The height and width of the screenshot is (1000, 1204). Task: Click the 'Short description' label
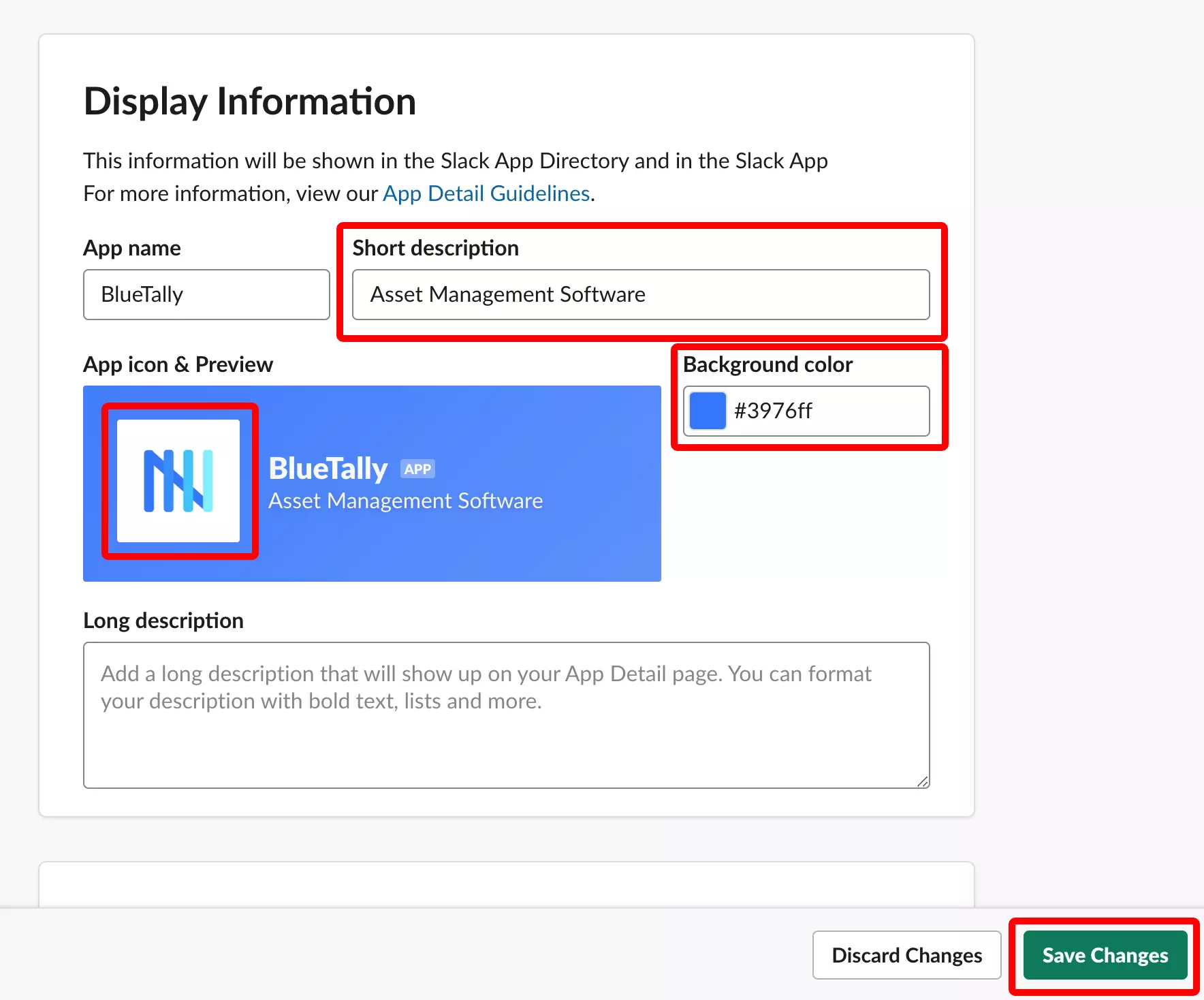[x=436, y=248]
